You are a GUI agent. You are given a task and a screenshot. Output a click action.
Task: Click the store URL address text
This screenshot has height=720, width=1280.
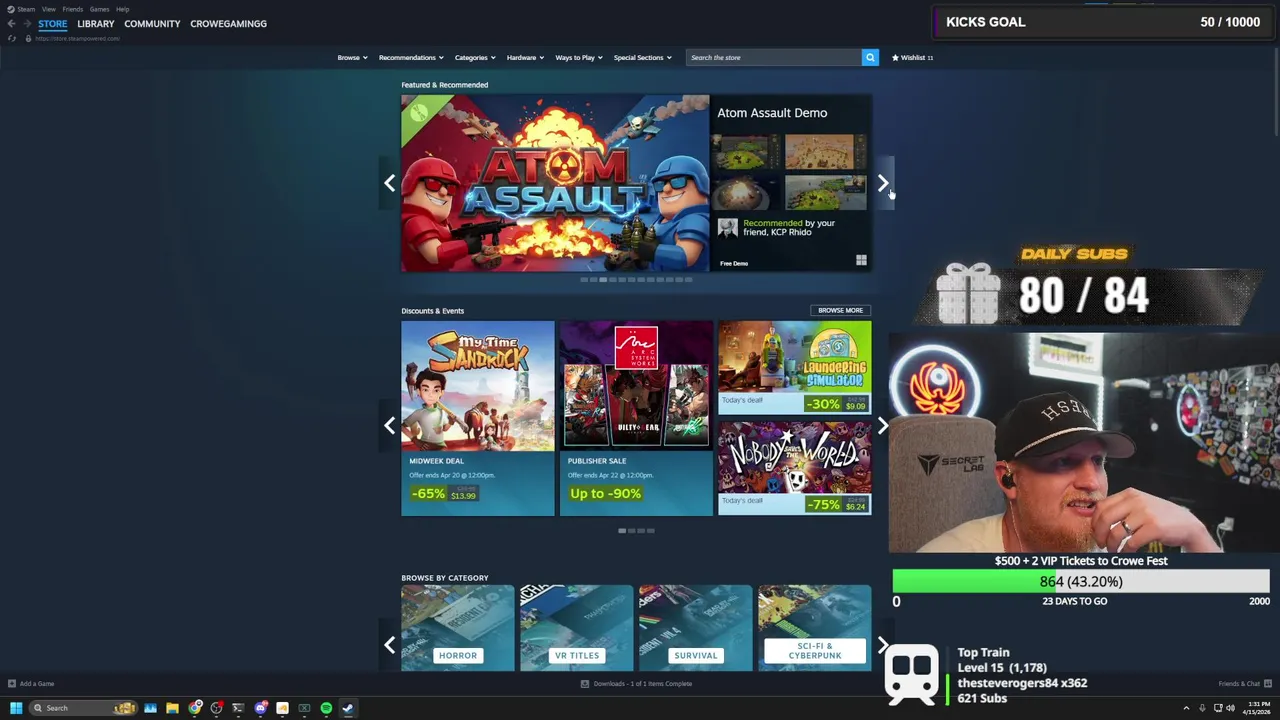(x=78, y=38)
